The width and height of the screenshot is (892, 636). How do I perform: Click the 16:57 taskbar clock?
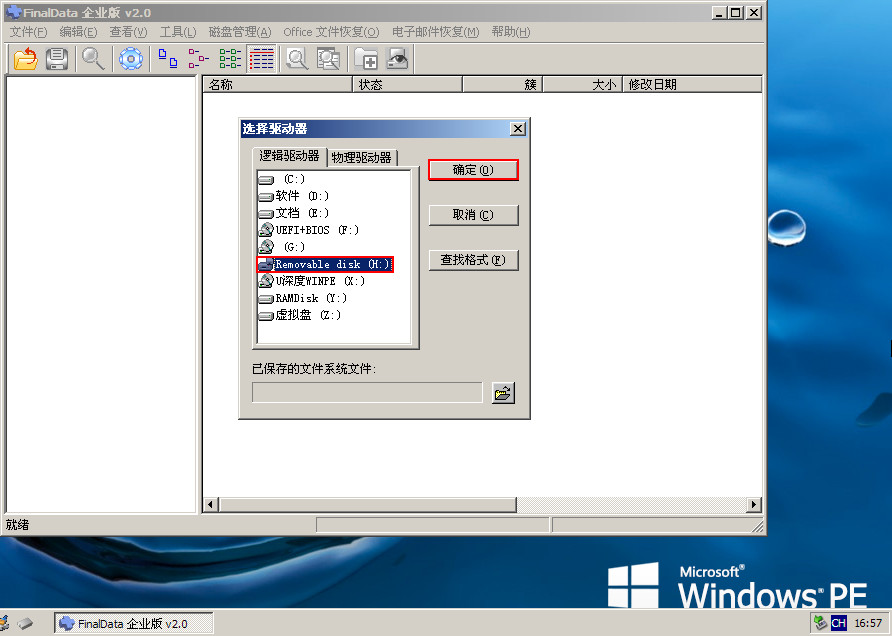click(x=868, y=623)
